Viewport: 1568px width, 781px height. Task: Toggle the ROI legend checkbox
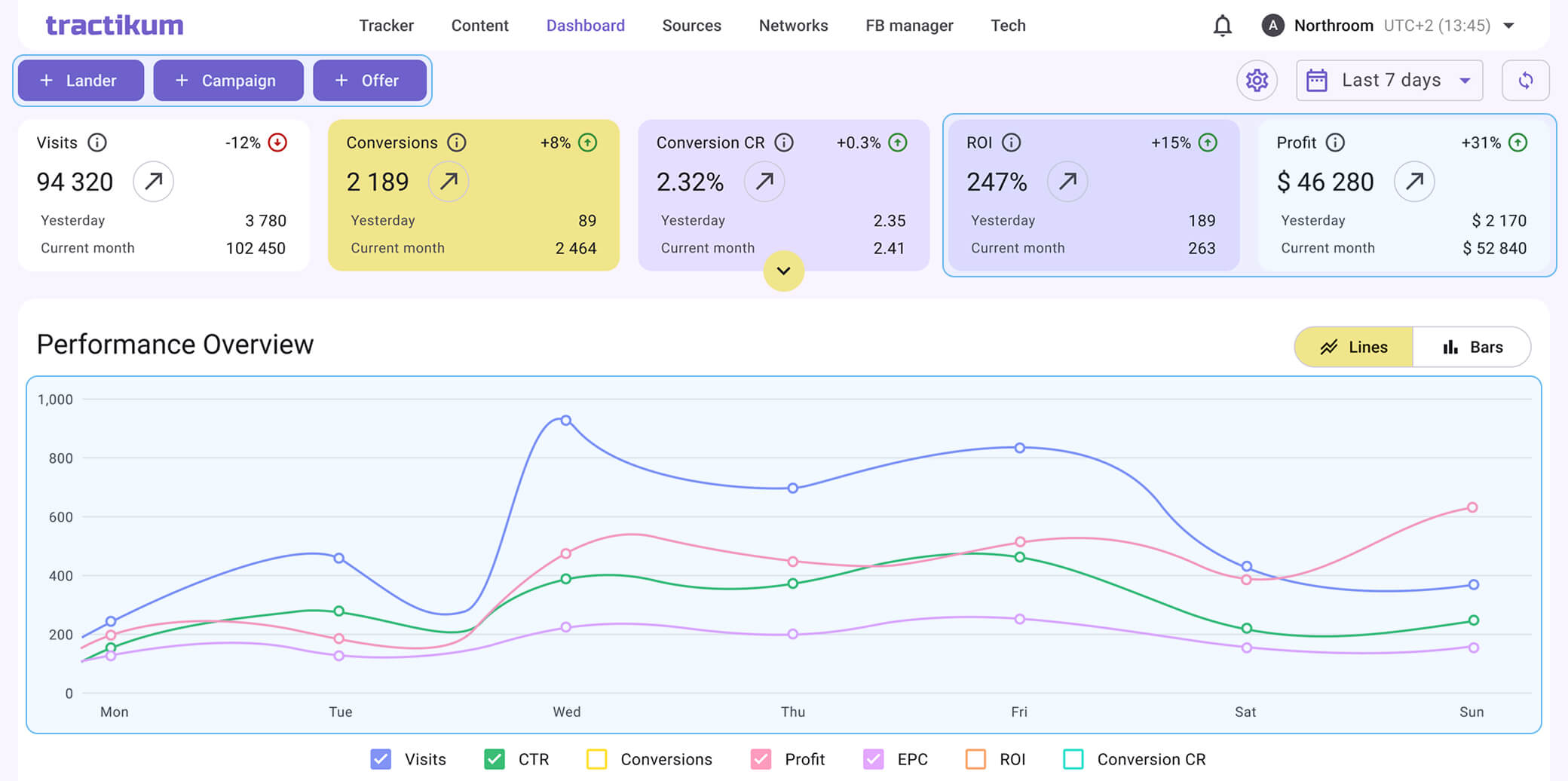(x=975, y=759)
